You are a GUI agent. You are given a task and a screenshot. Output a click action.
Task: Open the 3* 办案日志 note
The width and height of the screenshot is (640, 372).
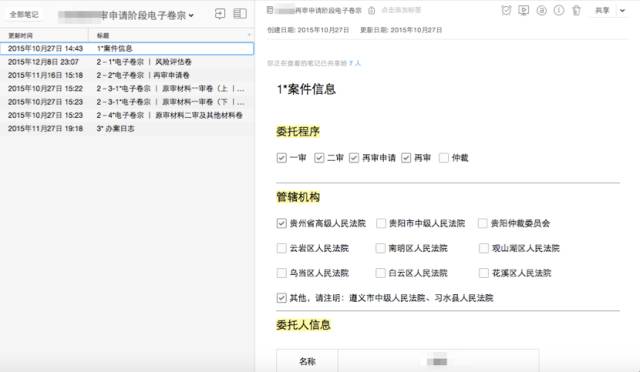(127, 128)
